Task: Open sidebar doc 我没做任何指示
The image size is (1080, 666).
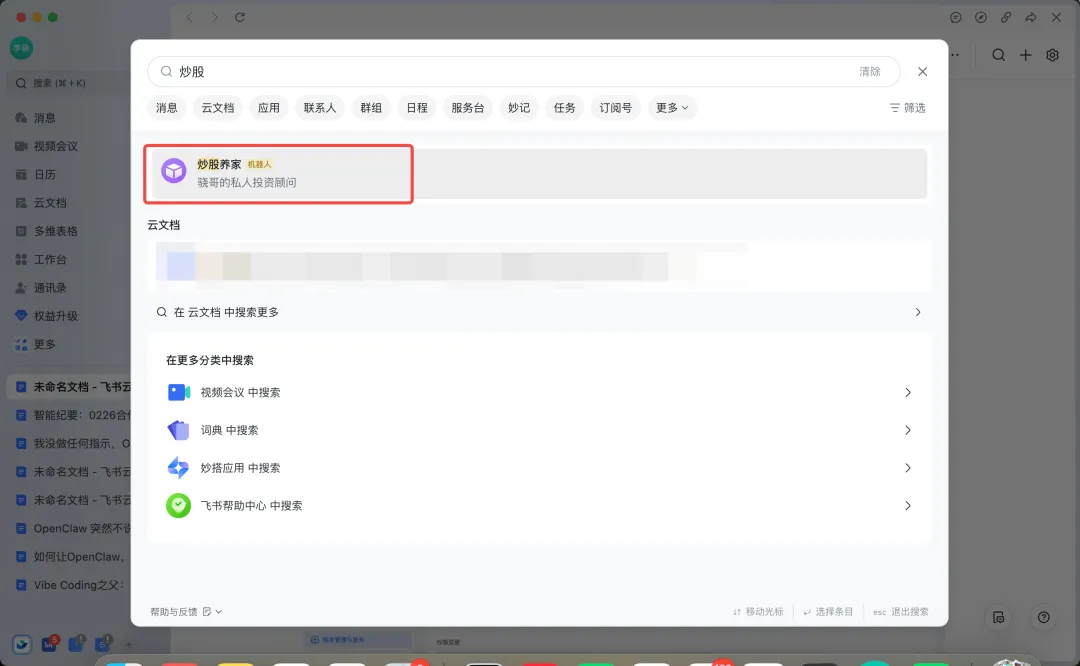Action: coord(72,443)
